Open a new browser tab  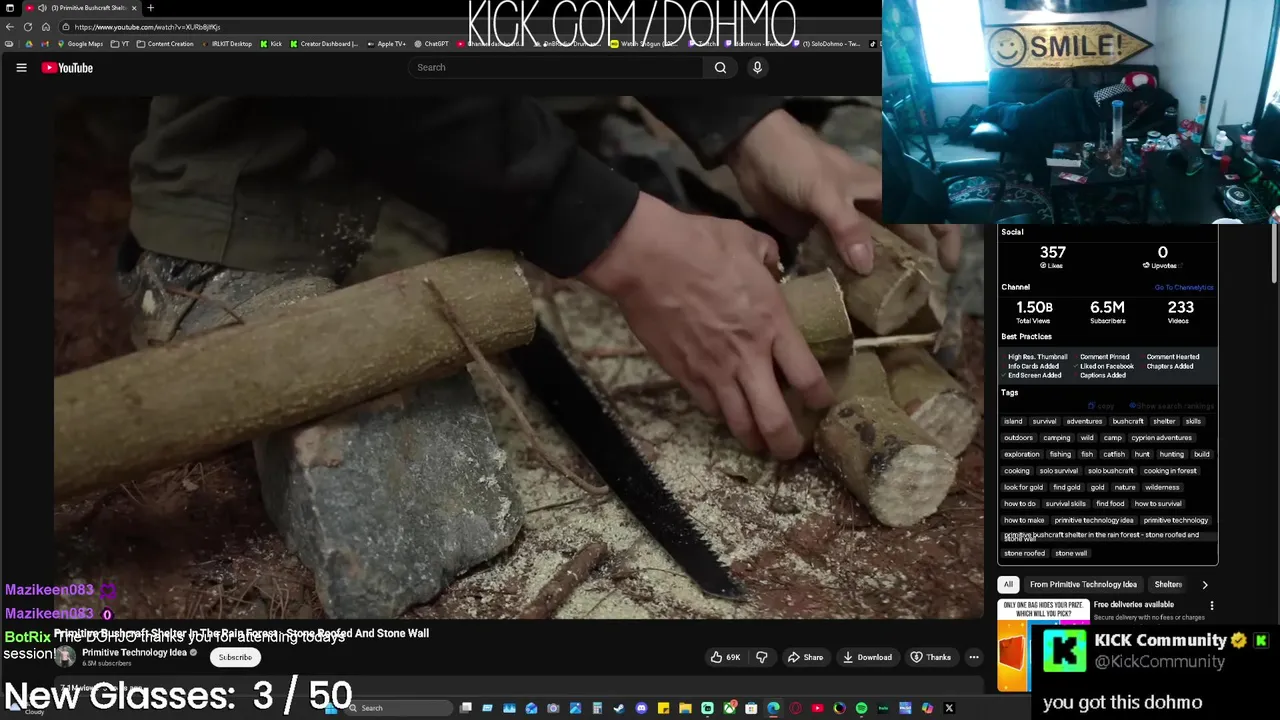click(x=150, y=8)
